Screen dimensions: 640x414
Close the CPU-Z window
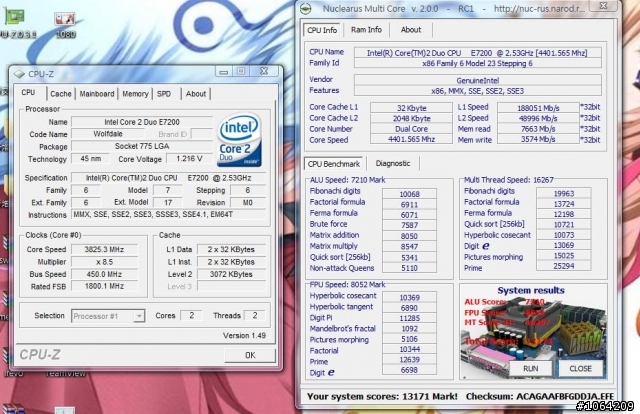click(264, 71)
